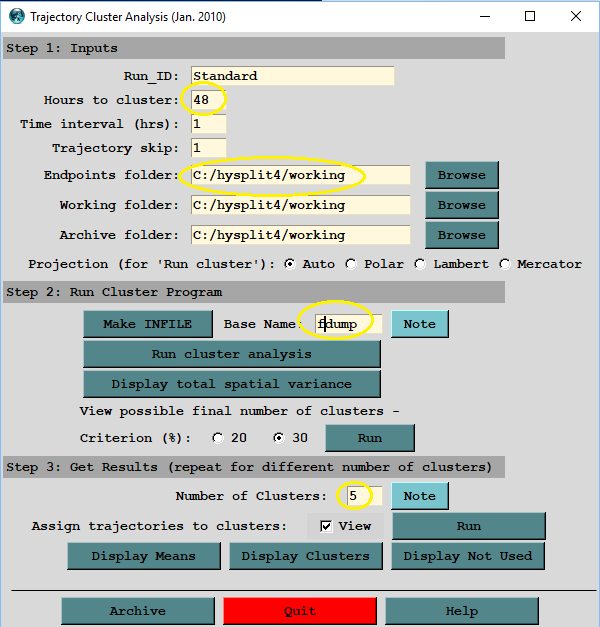Image resolution: width=600 pixels, height=627 pixels.
Task: Click the red Quit button
Action: click(299, 611)
